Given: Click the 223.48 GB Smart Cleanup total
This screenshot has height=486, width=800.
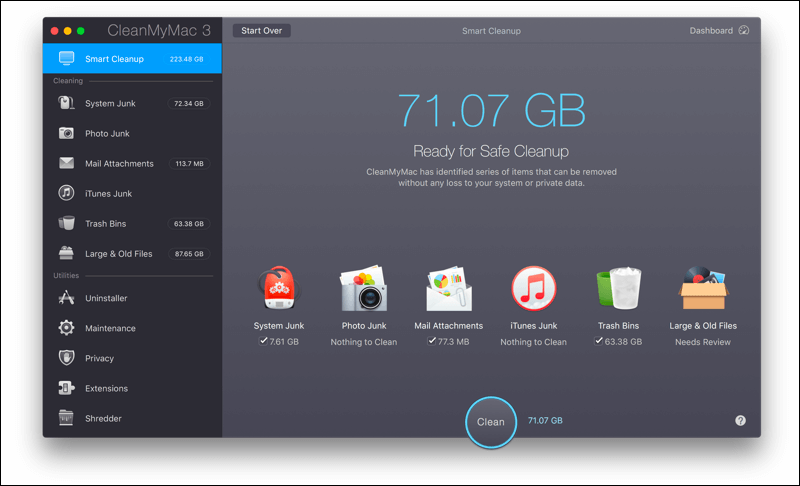Looking at the screenshot, I should (x=187, y=59).
